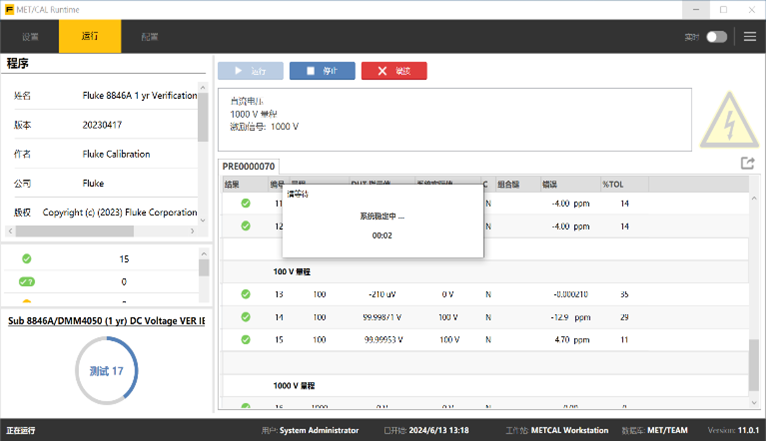
Task: Click the red X terminate button
Action: tap(394, 71)
